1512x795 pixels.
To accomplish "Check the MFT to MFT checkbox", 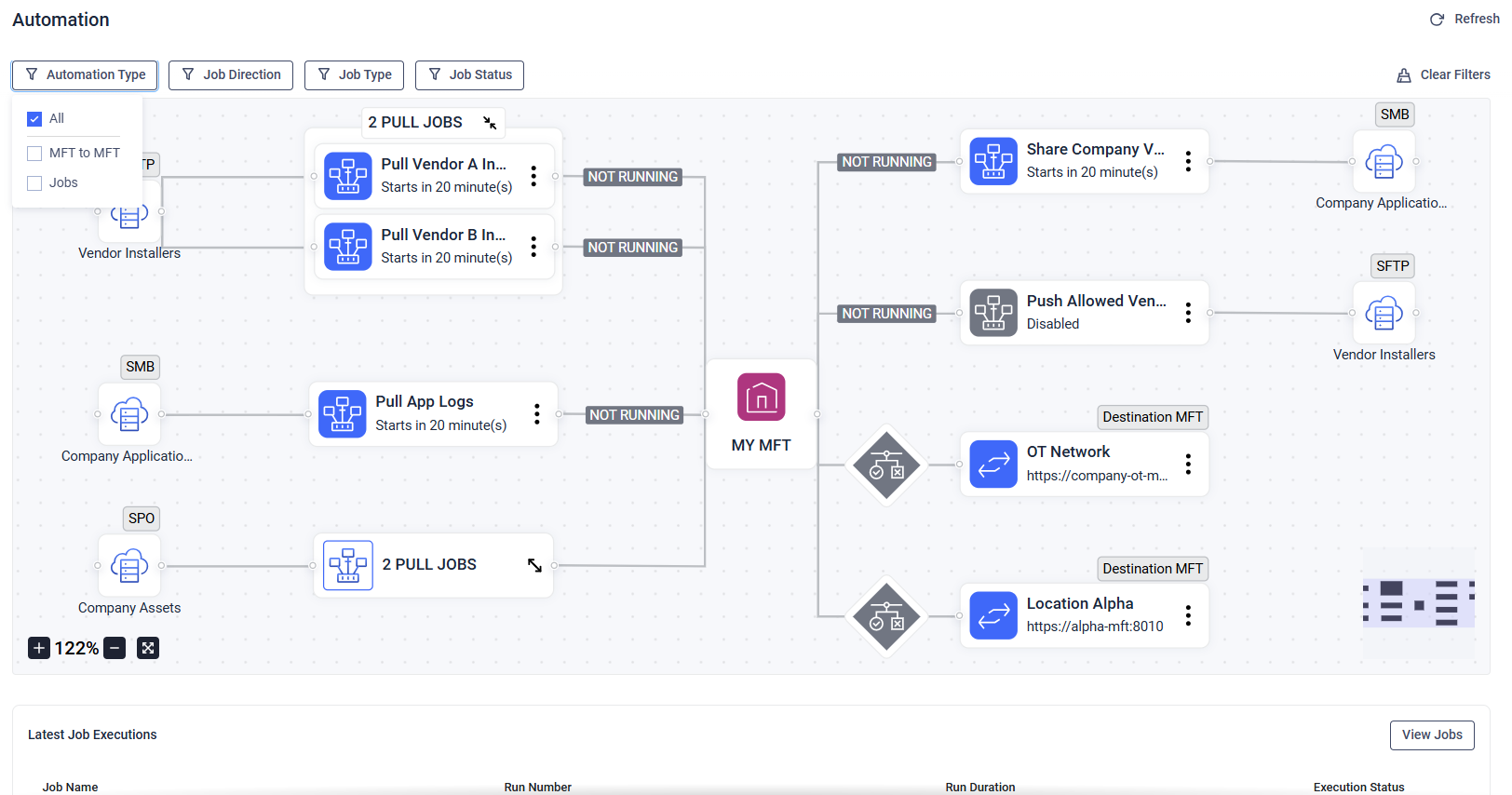I will pos(35,154).
